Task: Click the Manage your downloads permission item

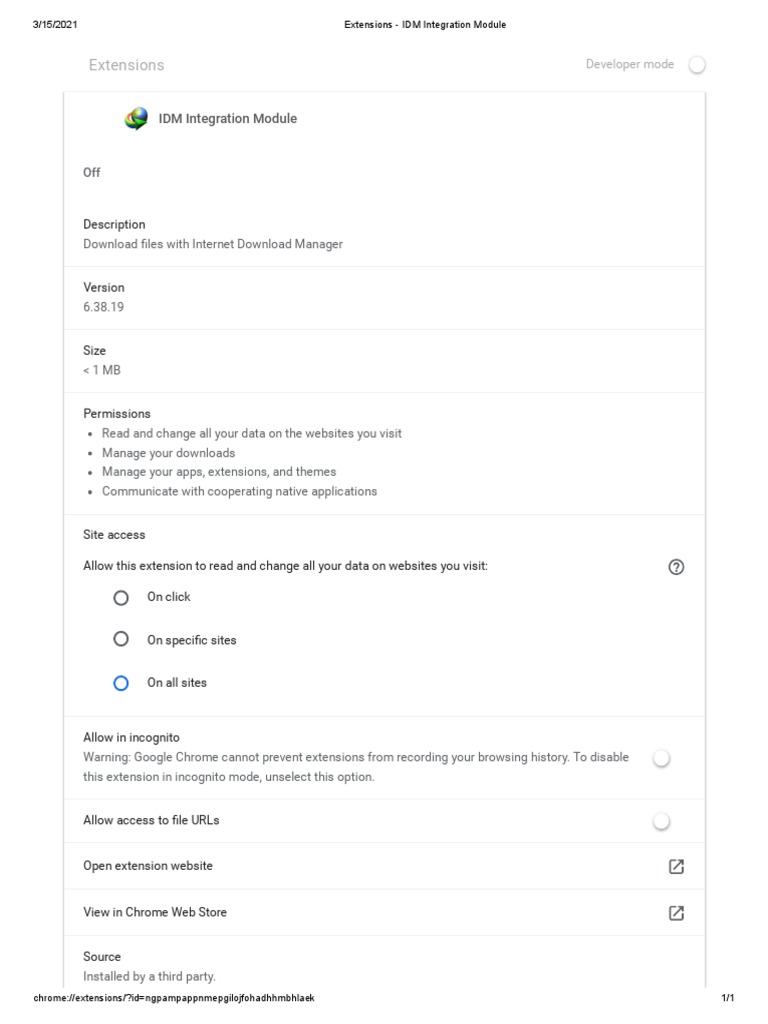Action: (x=169, y=453)
